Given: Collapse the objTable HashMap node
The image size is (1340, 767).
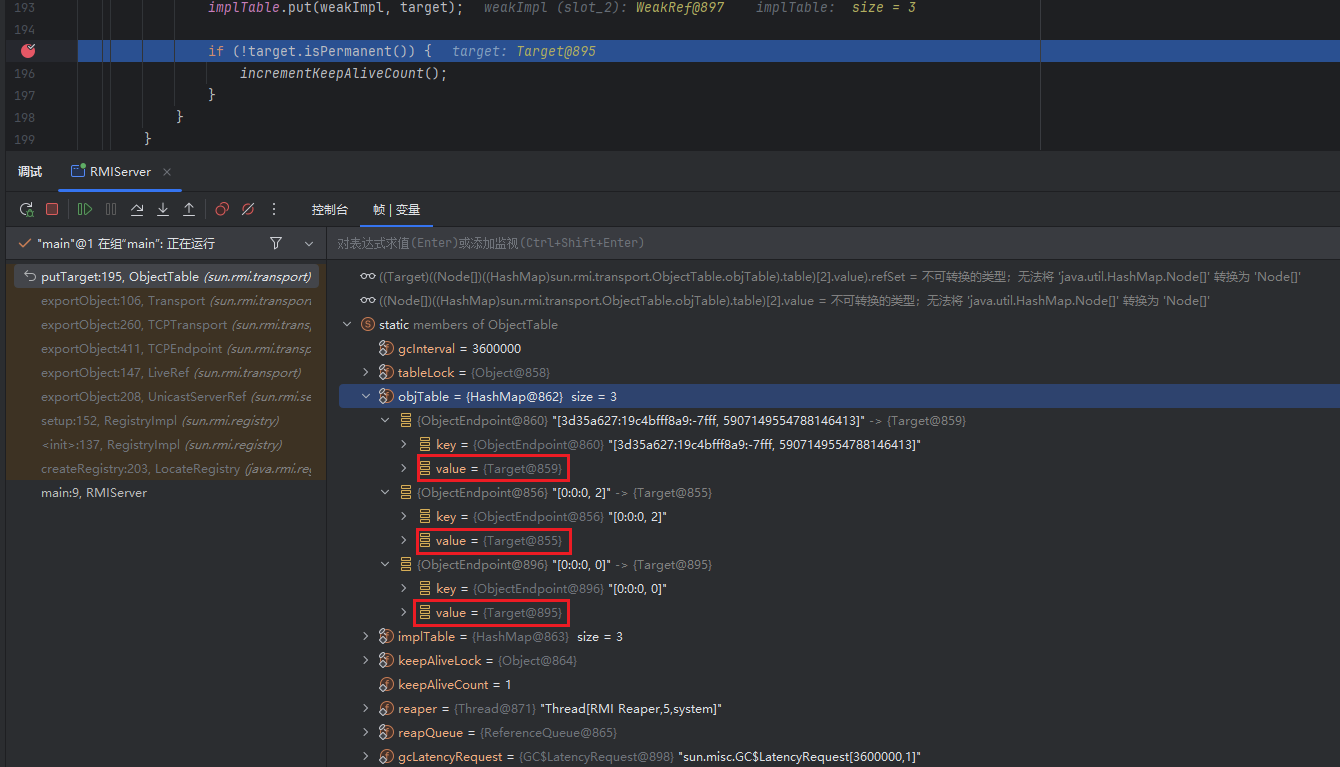Looking at the screenshot, I should coord(367,397).
